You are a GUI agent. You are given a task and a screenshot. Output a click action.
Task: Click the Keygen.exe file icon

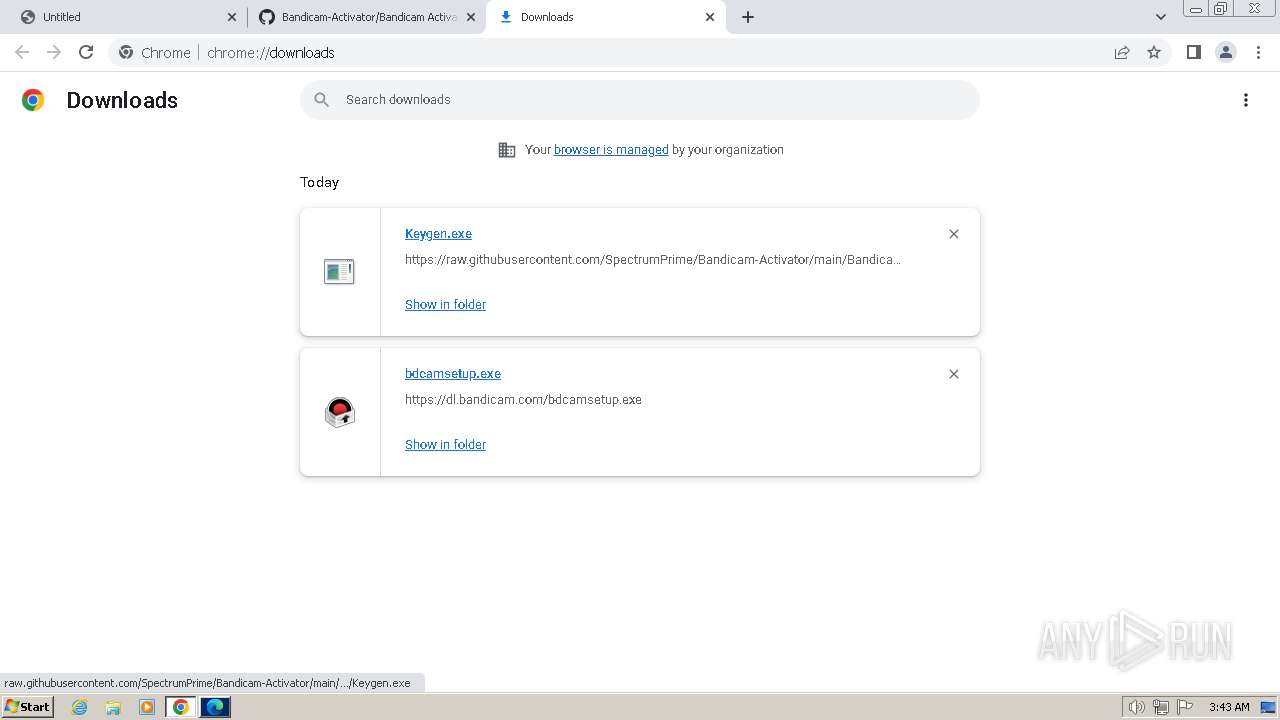tap(339, 271)
